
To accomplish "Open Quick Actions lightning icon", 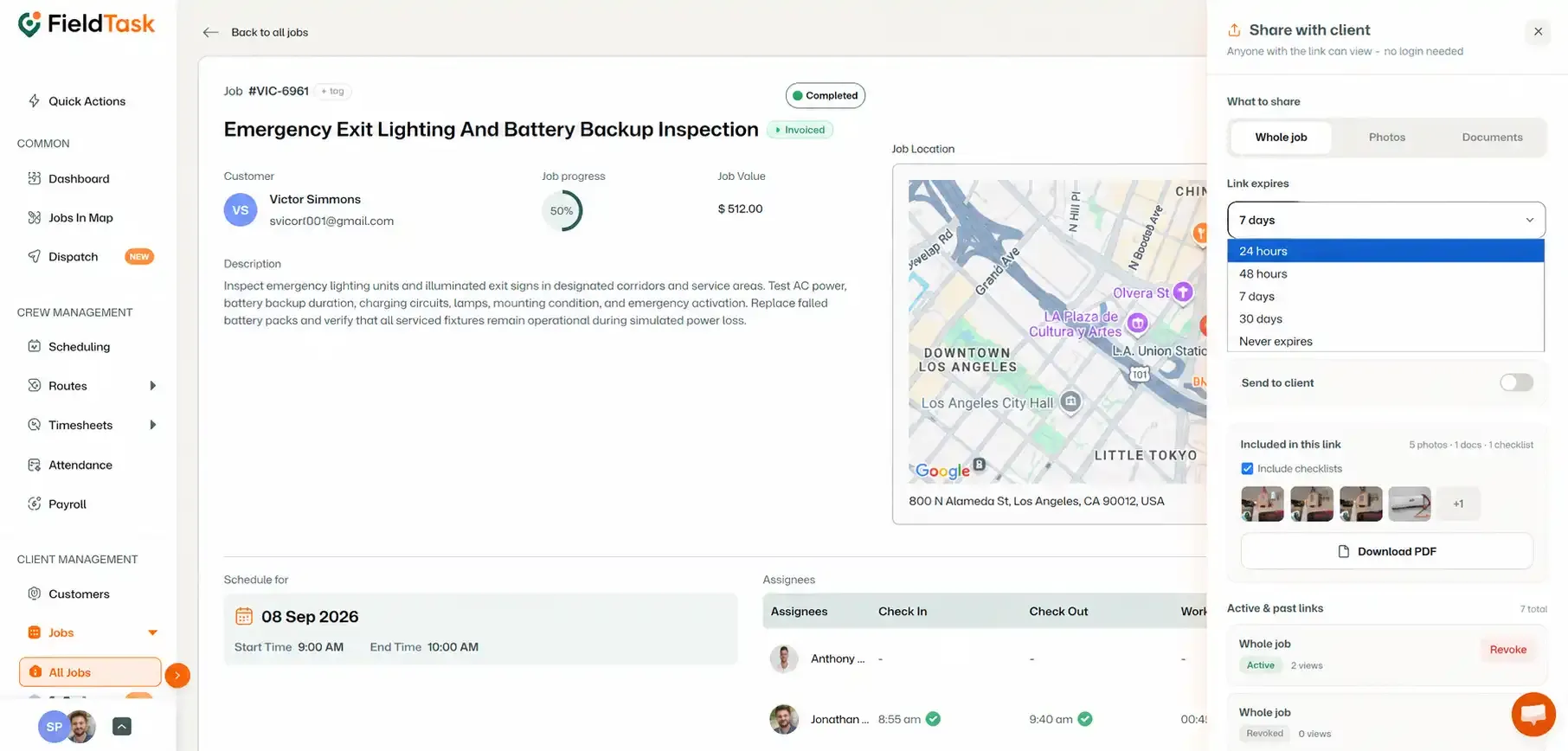I will (35, 100).
